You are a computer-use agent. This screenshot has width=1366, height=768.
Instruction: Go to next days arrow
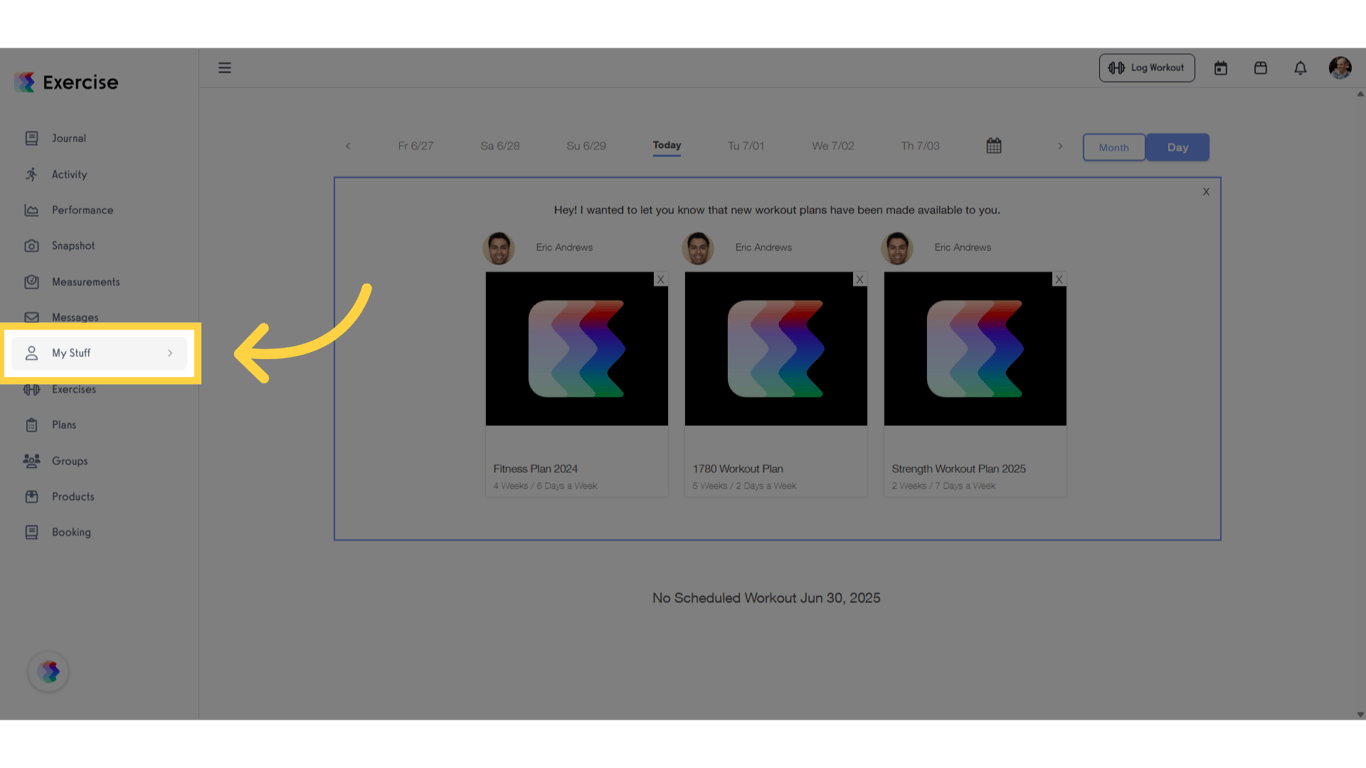[x=1060, y=146]
